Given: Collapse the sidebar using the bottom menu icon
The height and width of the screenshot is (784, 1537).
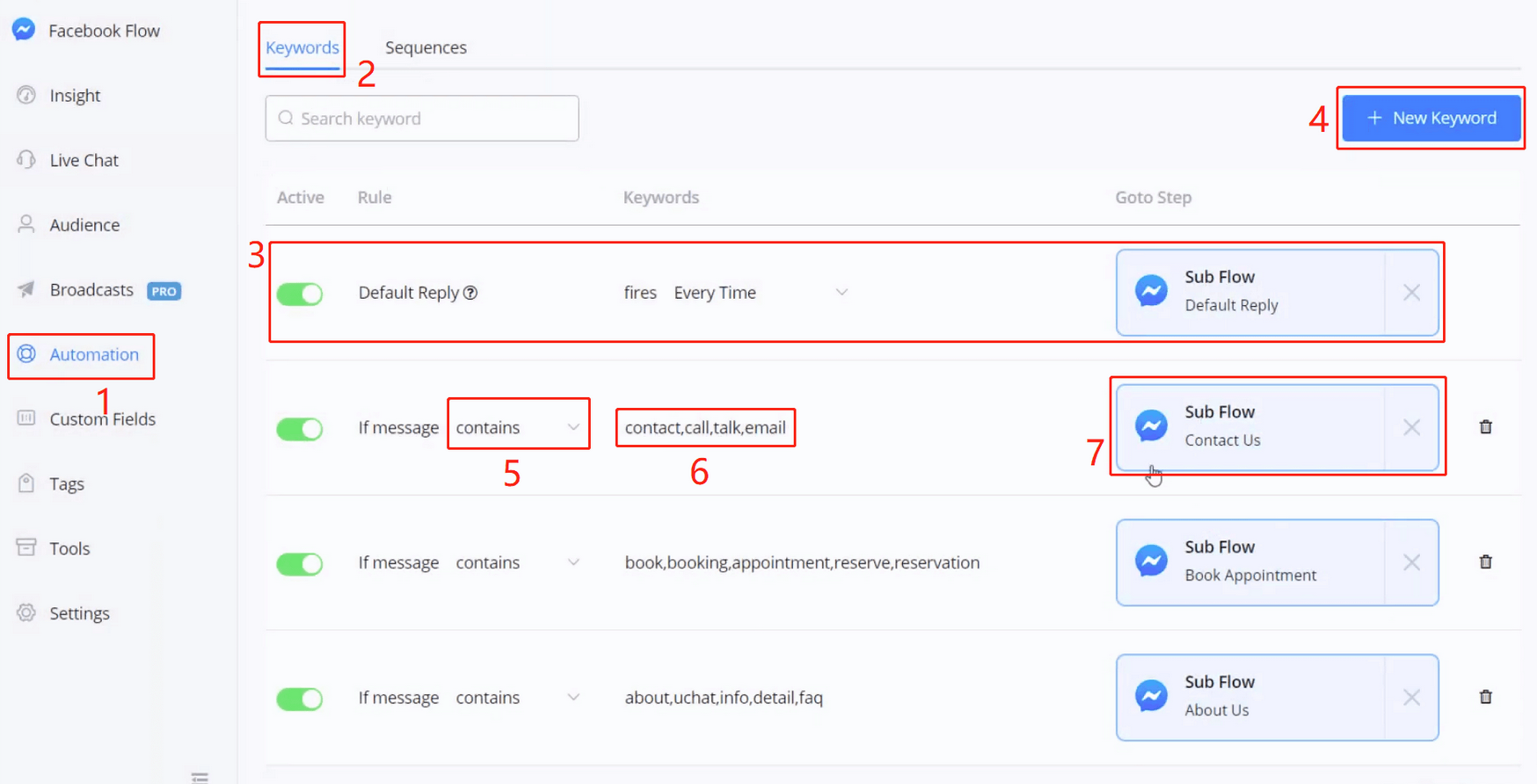Looking at the screenshot, I should click(x=200, y=777).
